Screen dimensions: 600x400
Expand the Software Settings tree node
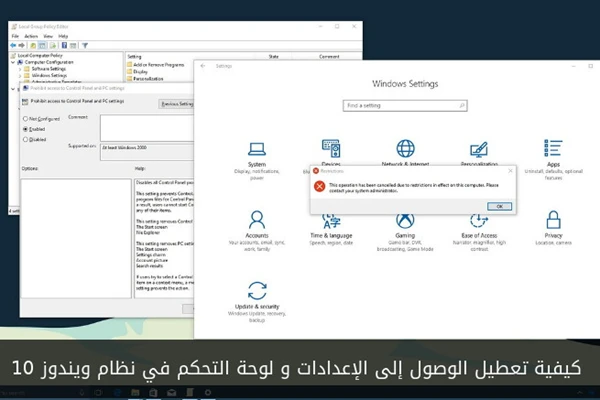(20, 69)
